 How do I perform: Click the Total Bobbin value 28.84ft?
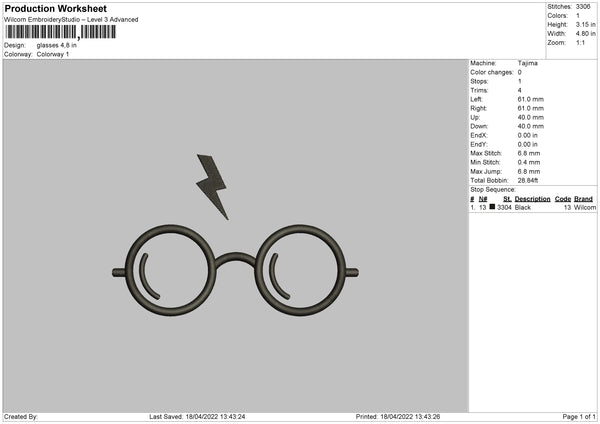click(x=528, y=181)
